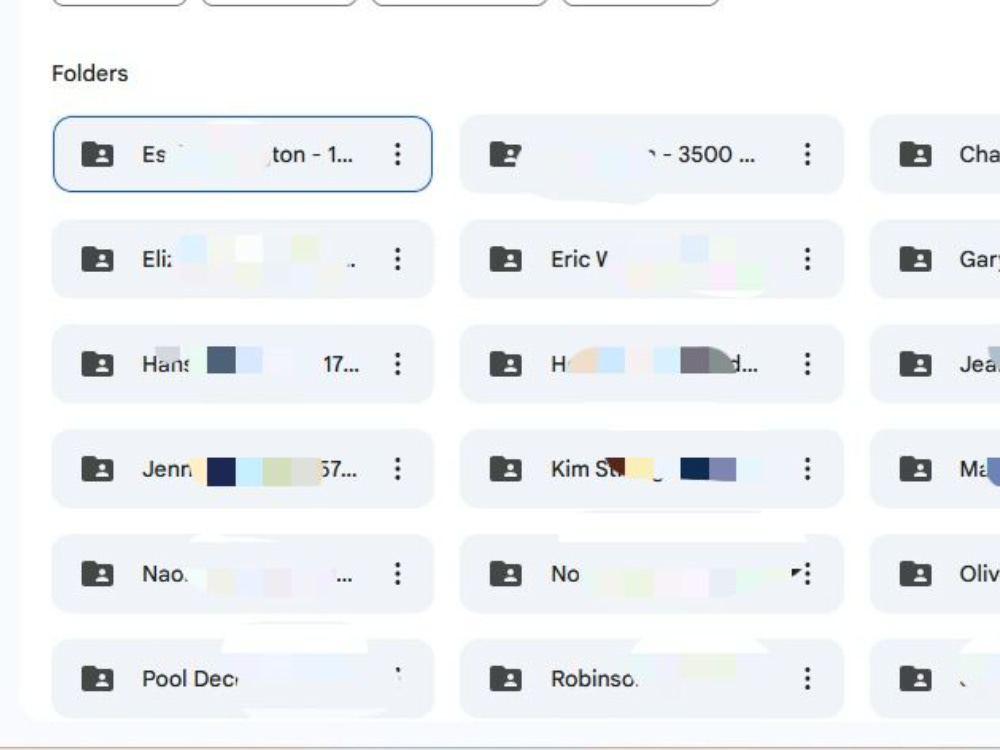This screenshot has height=750, width=1000.
Task: Click the shared folder icon beside Eli folder
Action: (98, 259)
